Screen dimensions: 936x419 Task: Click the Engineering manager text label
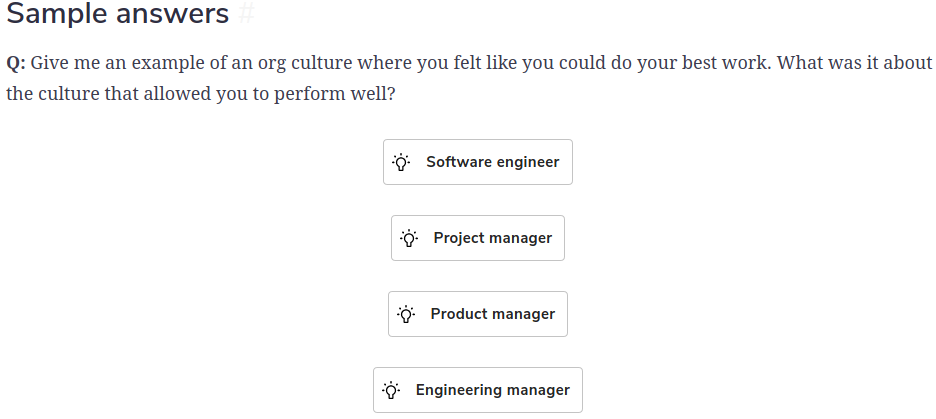(492, 390)
